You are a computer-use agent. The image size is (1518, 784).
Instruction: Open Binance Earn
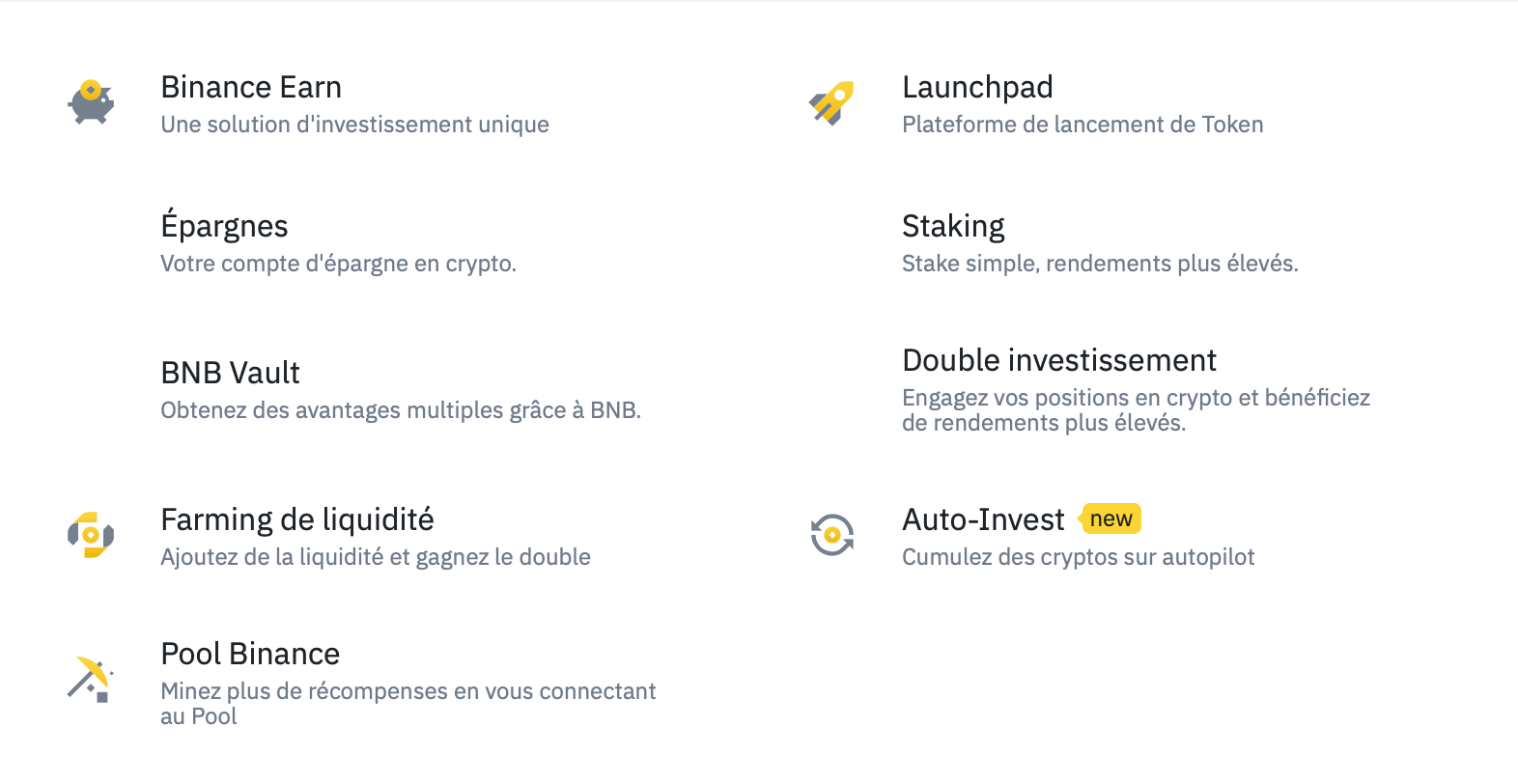point(251,87)
